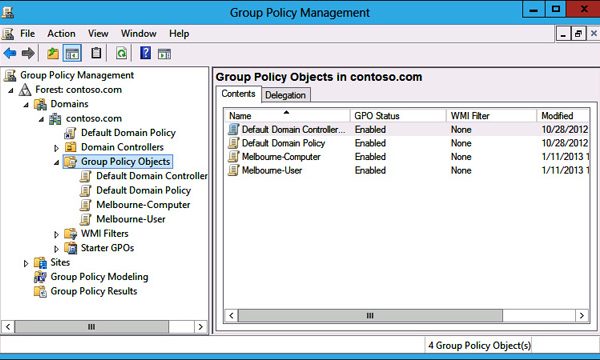Open Help via the blue question mark icon
This screenshot has height=360, width=600.
click(145, 53)
